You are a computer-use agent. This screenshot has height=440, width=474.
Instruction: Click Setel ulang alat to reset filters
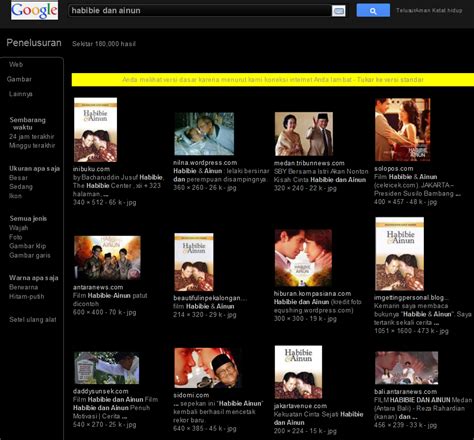pyautogui.click(x=33, y=319)
